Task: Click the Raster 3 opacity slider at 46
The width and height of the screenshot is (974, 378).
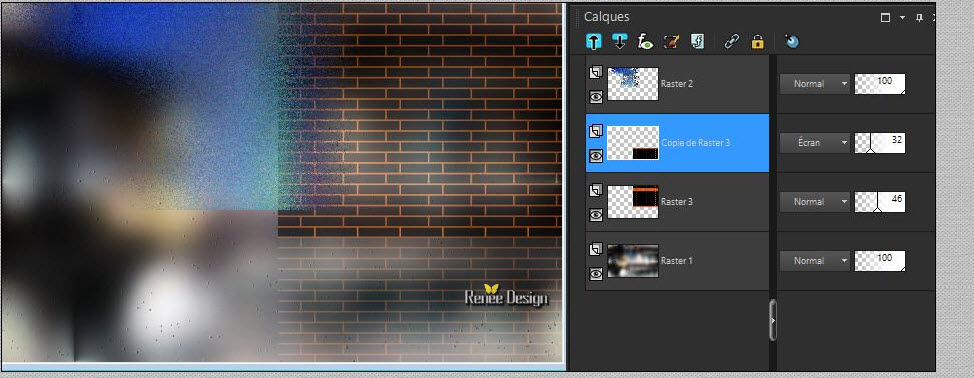Action: point(880,202)
